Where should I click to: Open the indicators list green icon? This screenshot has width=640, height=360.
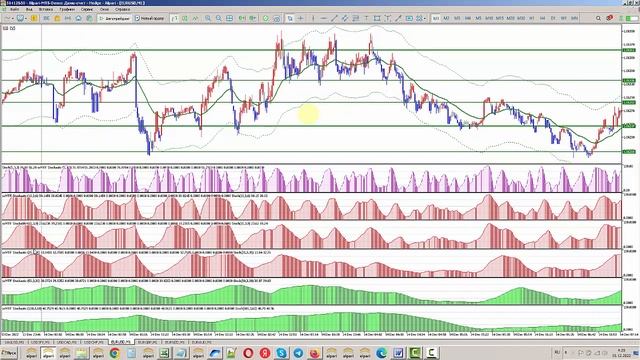[x=265, y=18]
